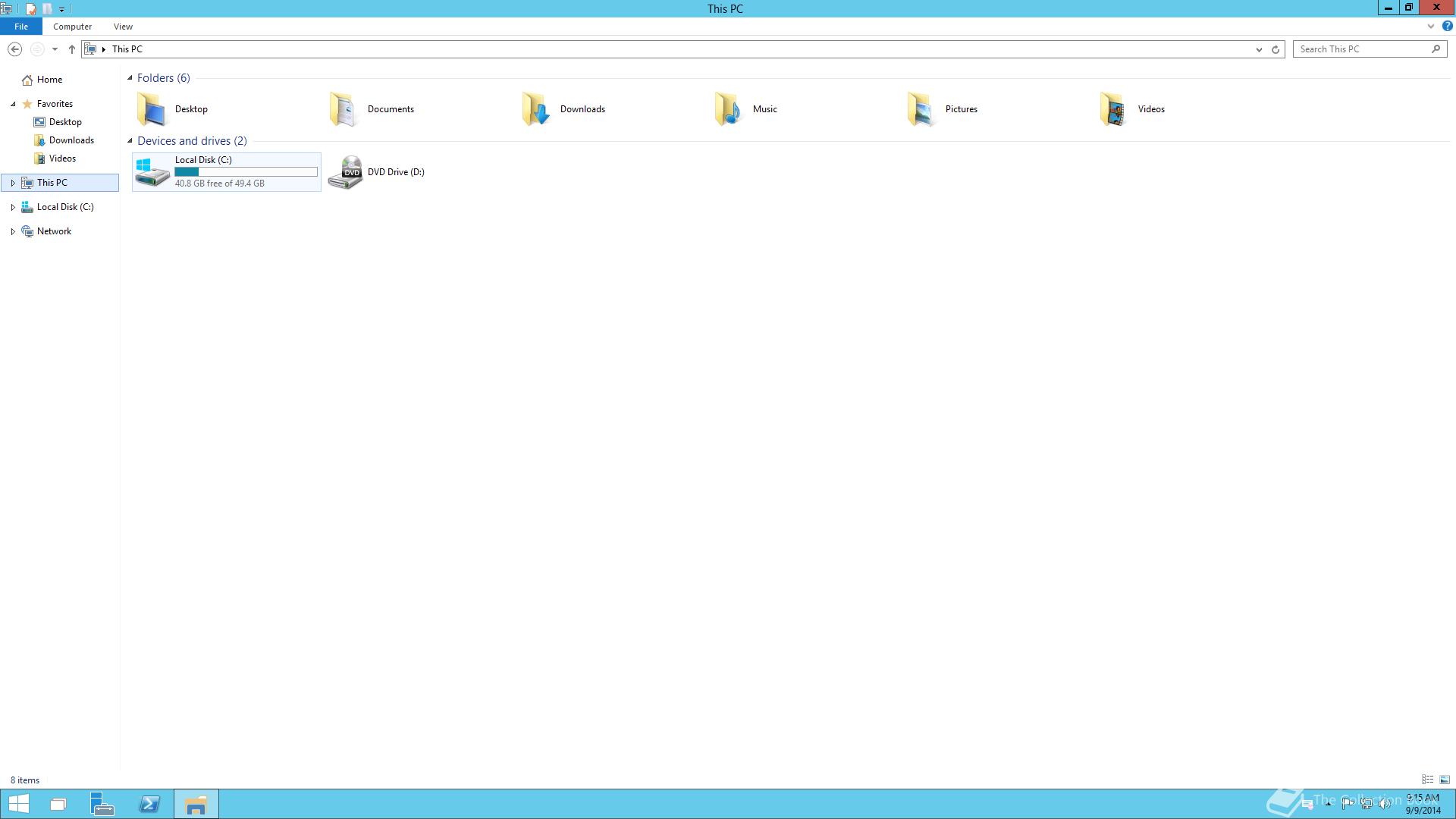Viewport: 1456px width, 819px height.
Task: Collapse the Devices and drives group
Action: point(130,141)
